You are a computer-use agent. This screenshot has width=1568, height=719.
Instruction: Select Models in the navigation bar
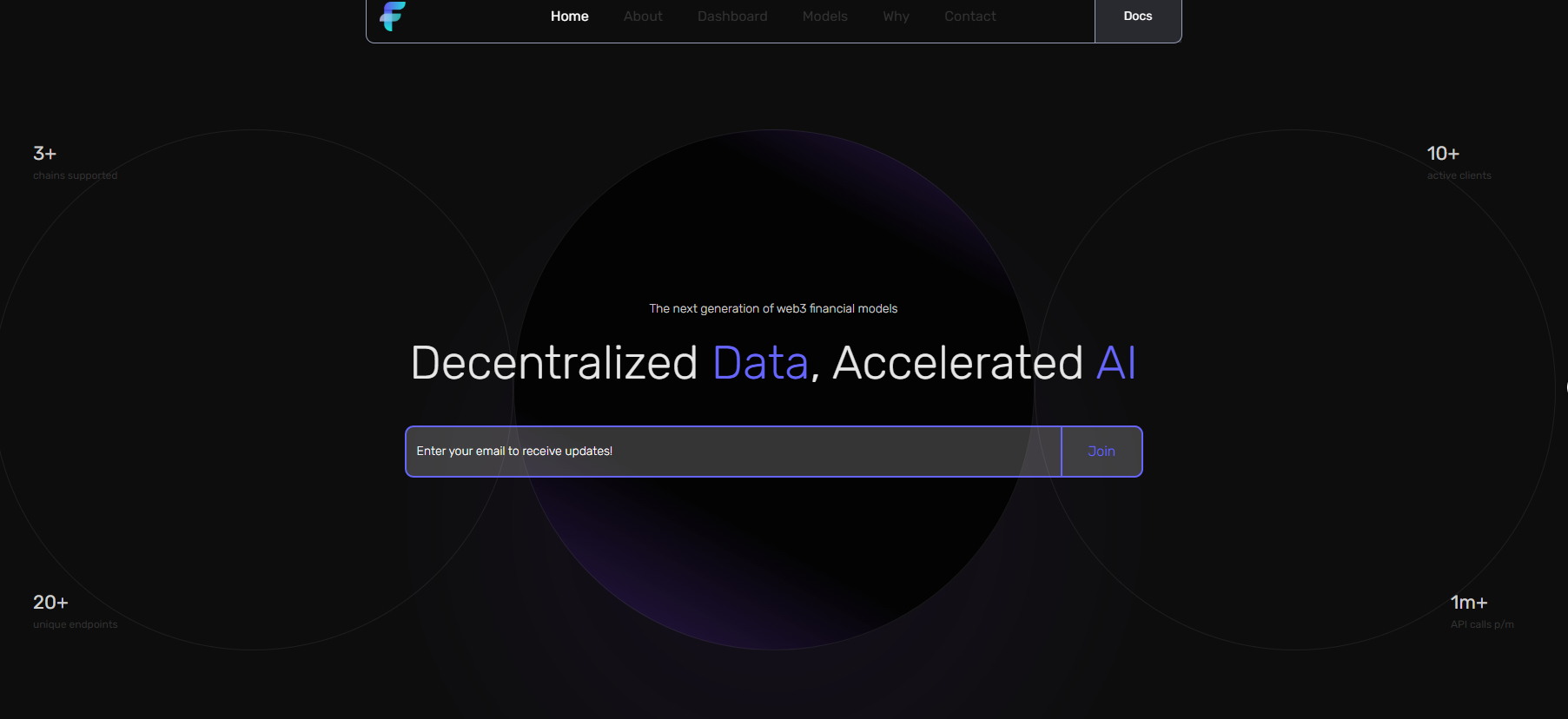(x=824, y=16)
